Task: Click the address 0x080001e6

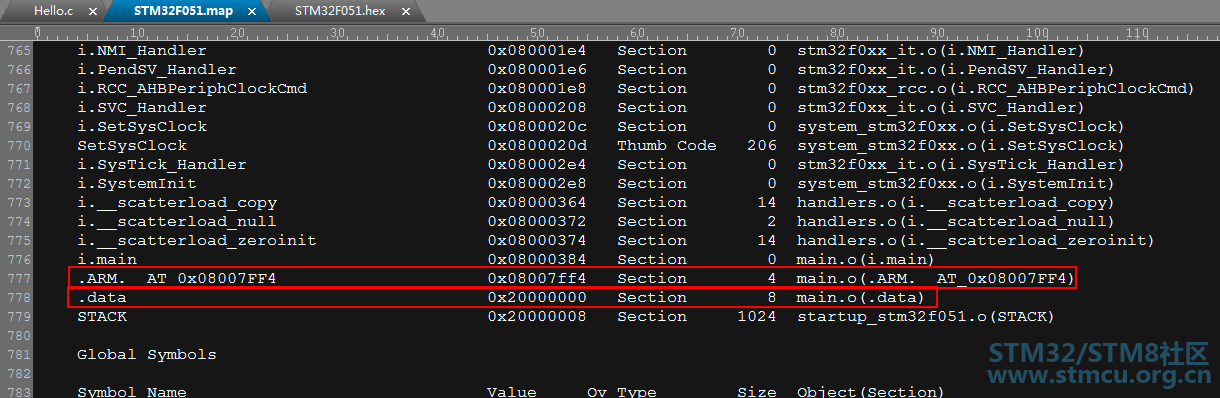Action: coord(537,69)
